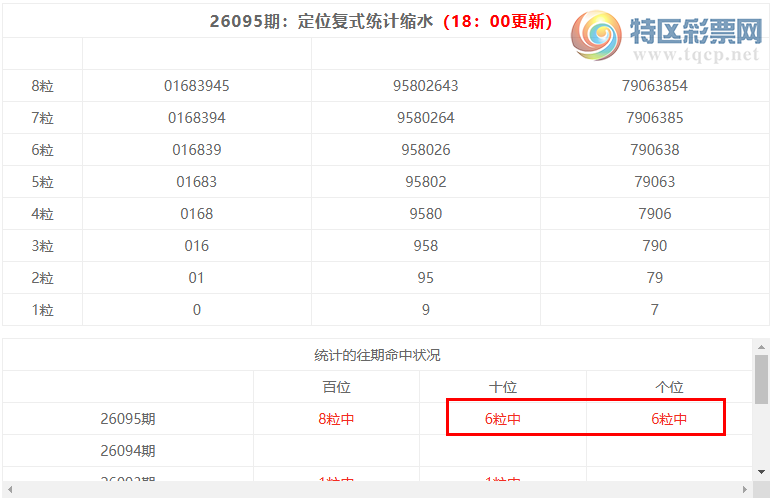This screenshot has width=772, height=498.
Task: Click the vertical scrollbar up arrow
Action: click(761, 347)
